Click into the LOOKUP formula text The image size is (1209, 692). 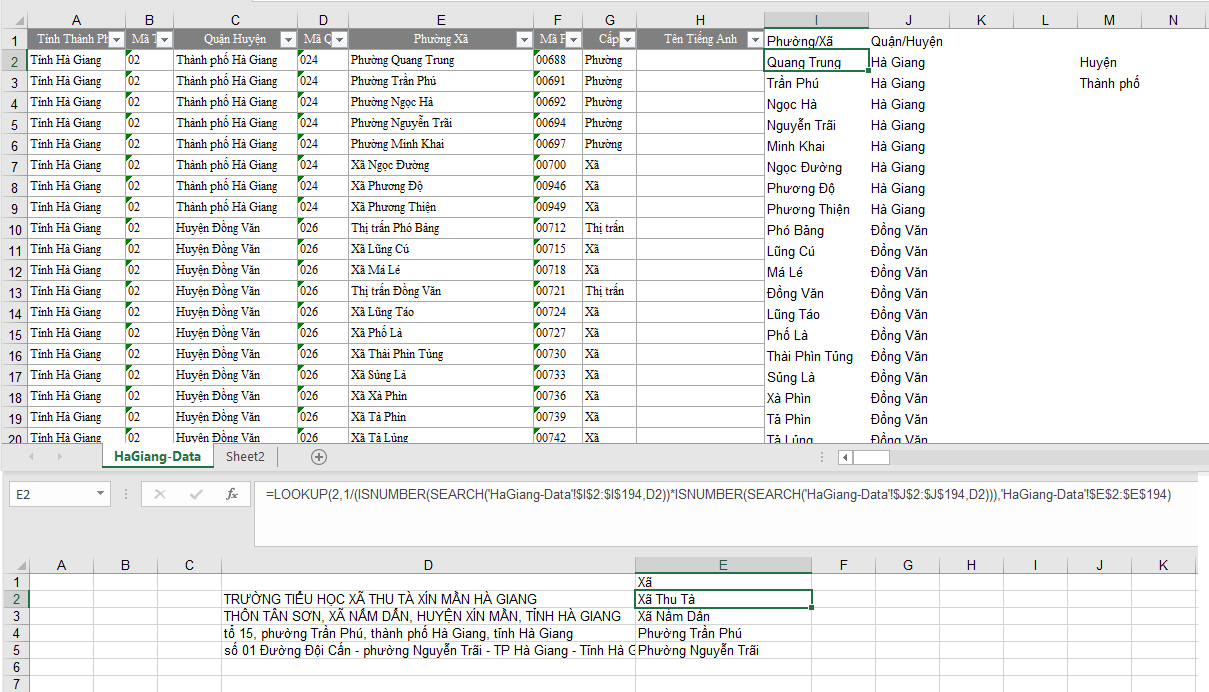click(700, 494)
